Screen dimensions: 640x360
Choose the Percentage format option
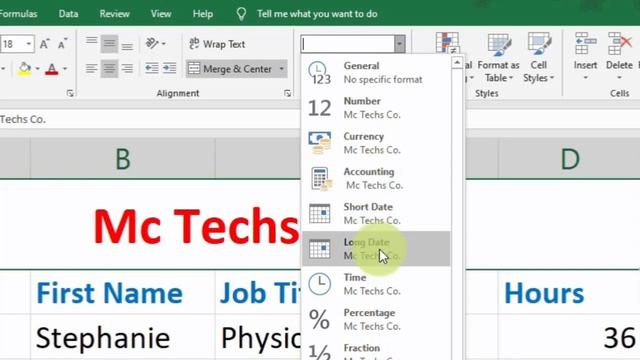[x=376, y=319]
